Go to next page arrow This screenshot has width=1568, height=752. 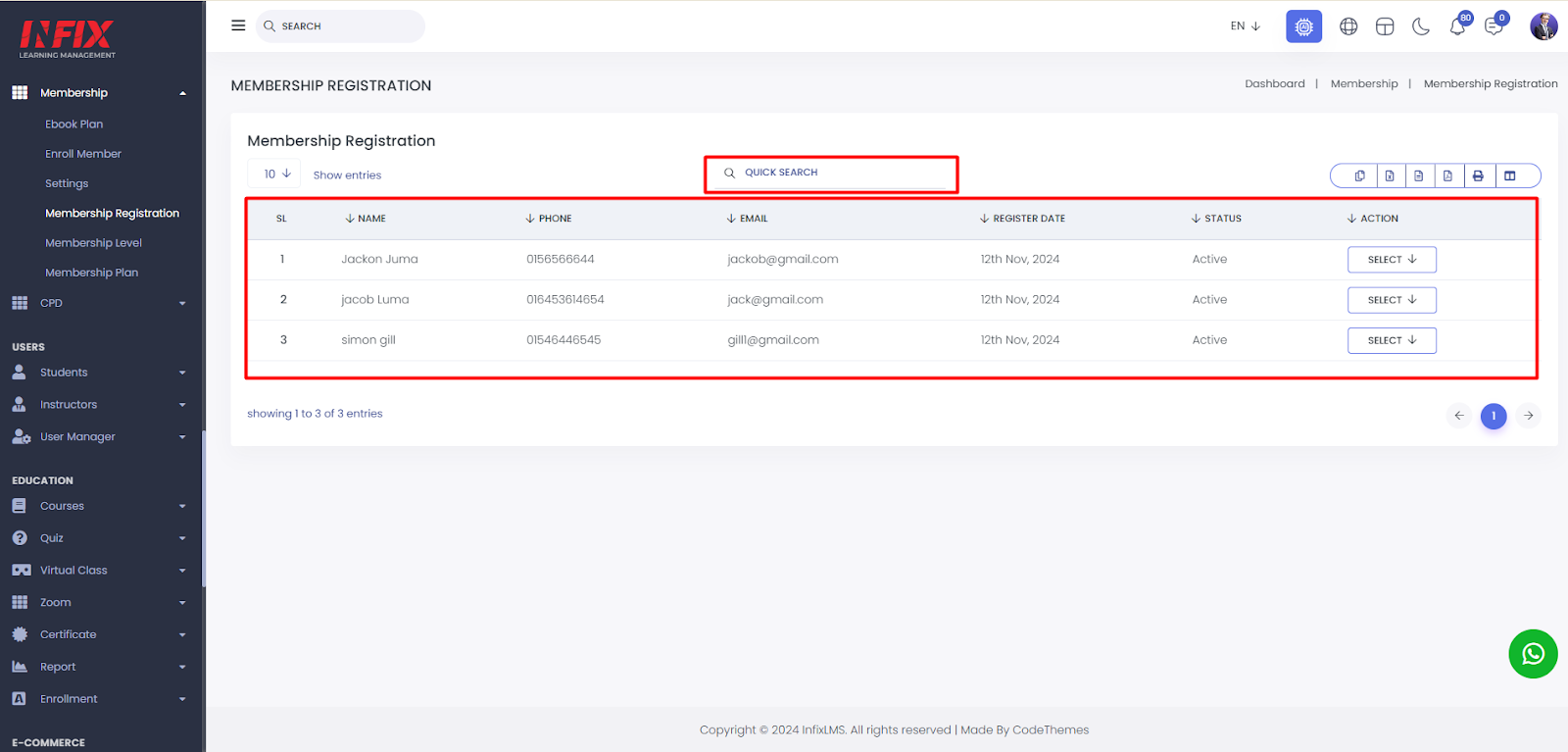coord(1529,416)
